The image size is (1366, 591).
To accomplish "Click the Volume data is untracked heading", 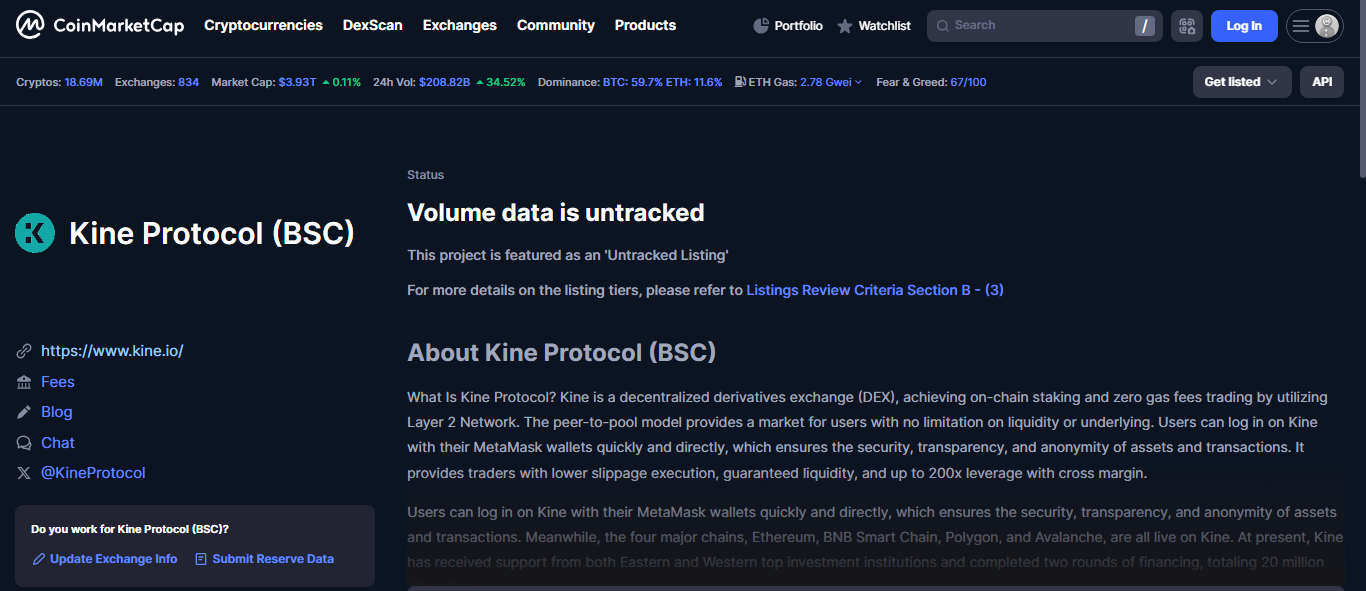I will [556, 213].
